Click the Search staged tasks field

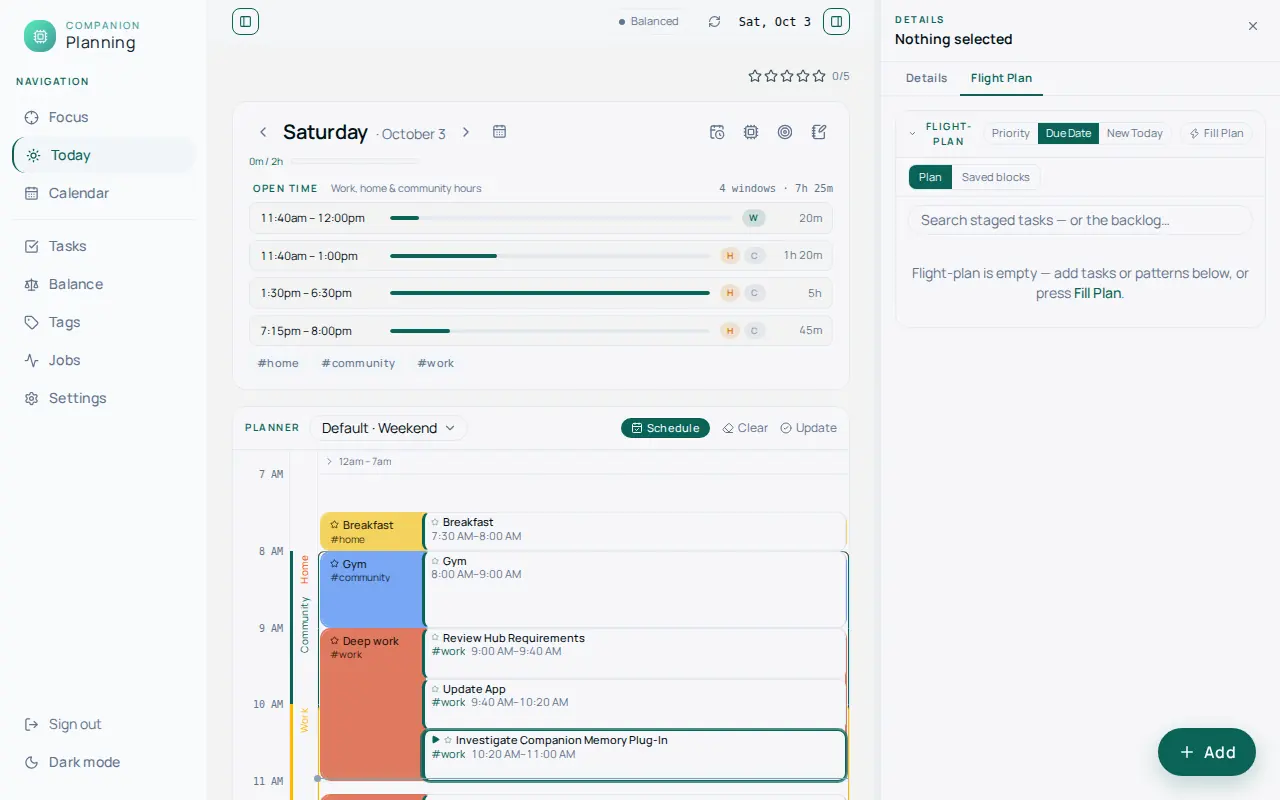(1080, 220)
